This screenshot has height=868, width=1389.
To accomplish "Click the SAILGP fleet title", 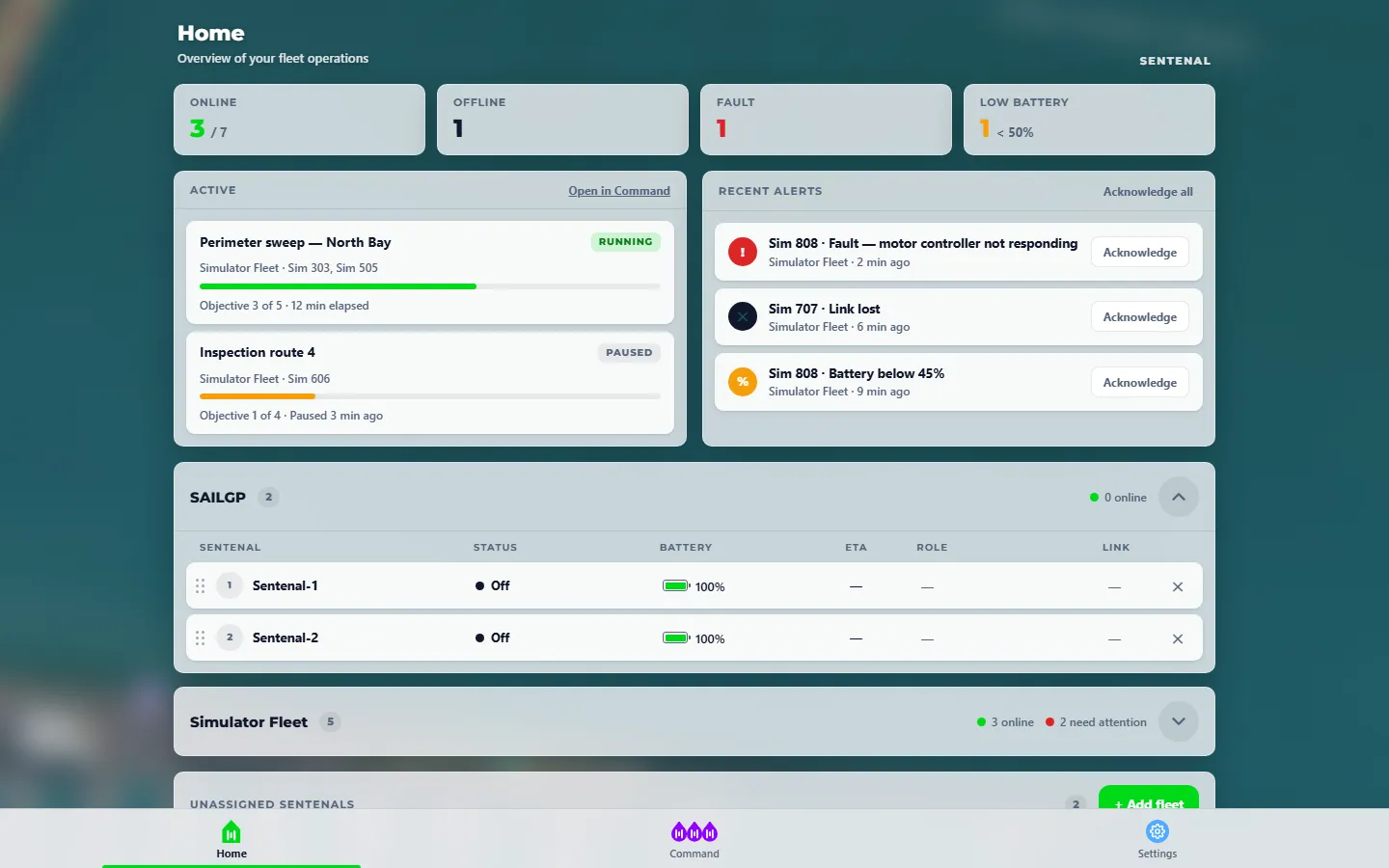I will [x=218, y=498].
